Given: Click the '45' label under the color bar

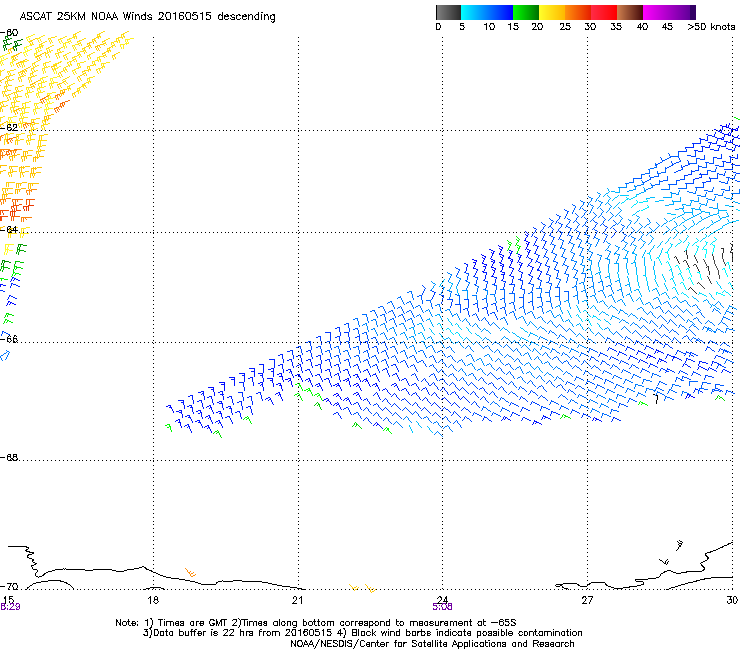Looking at the screenshot, I should click(x=667, y=27).
